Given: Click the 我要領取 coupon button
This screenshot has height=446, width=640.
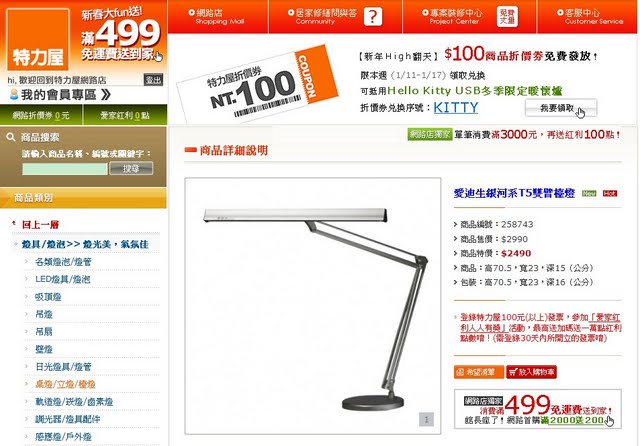Looking at the screenshot, I should 561,108.
